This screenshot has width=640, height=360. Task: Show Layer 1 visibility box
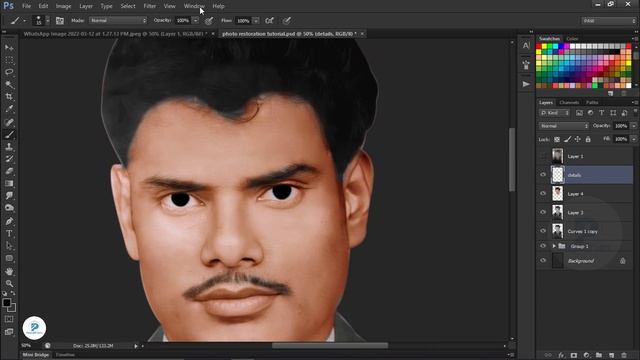[543, 156]
